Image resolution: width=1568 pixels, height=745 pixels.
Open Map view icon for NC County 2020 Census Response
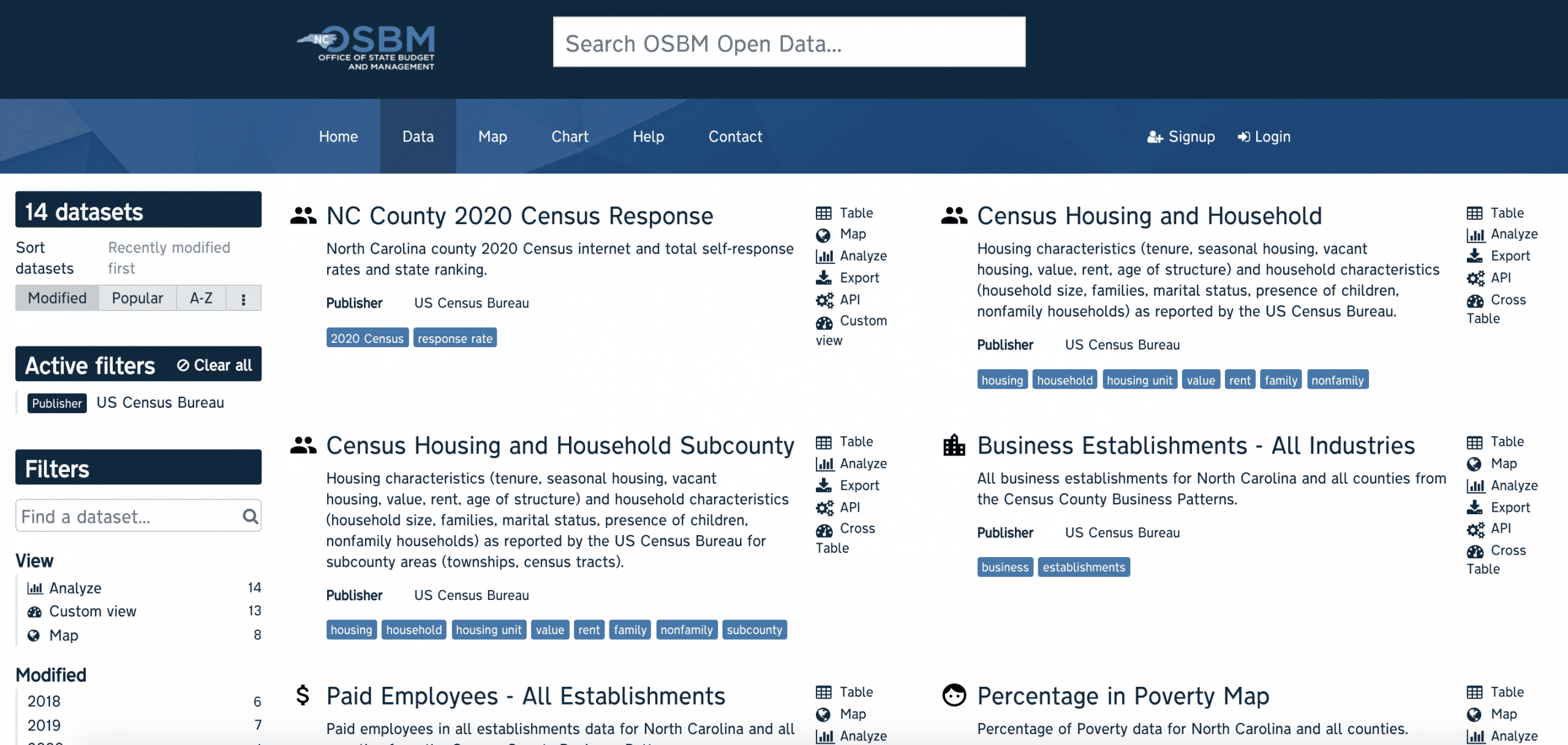[x=823, y=235]
